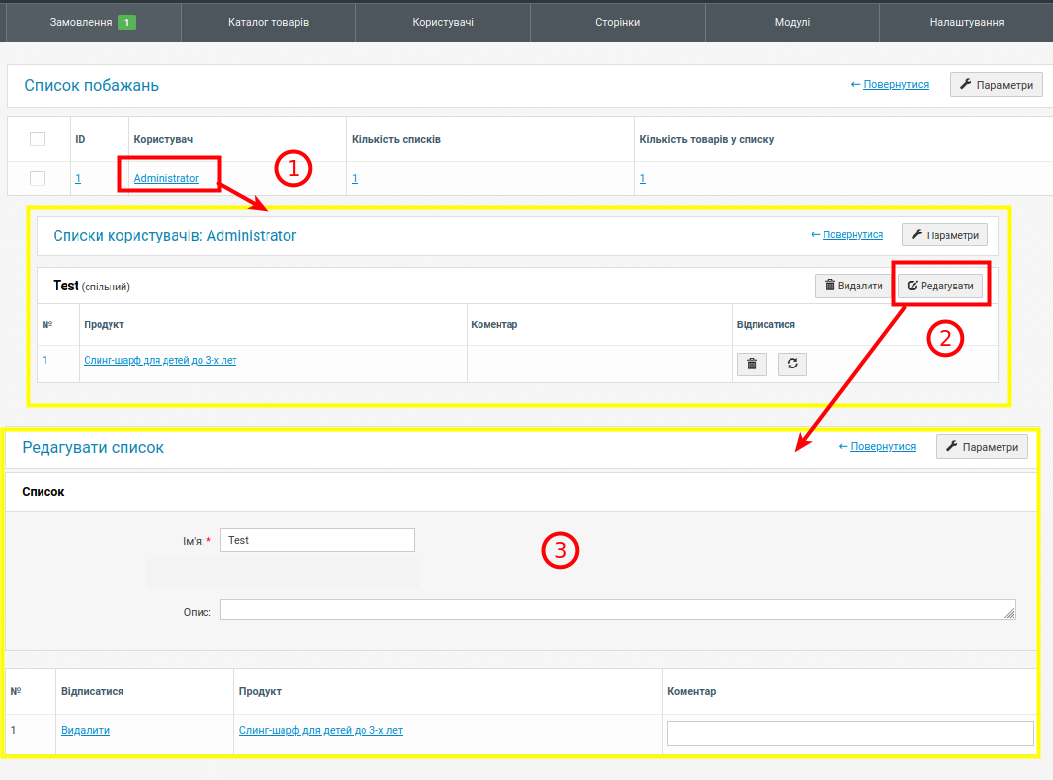1053x780 pixels.
Task: Click the Редагувати button for Test list
Action: click(940, 286)
